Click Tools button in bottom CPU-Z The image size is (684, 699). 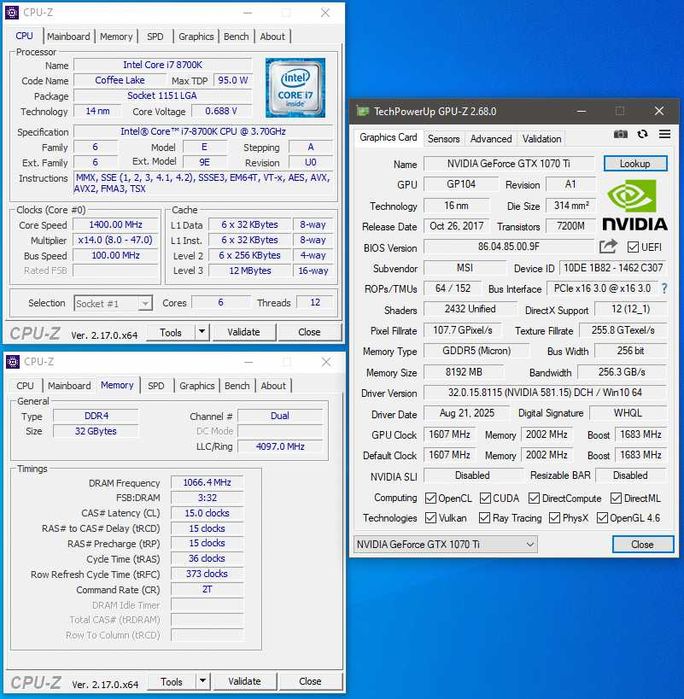[172, 682]
